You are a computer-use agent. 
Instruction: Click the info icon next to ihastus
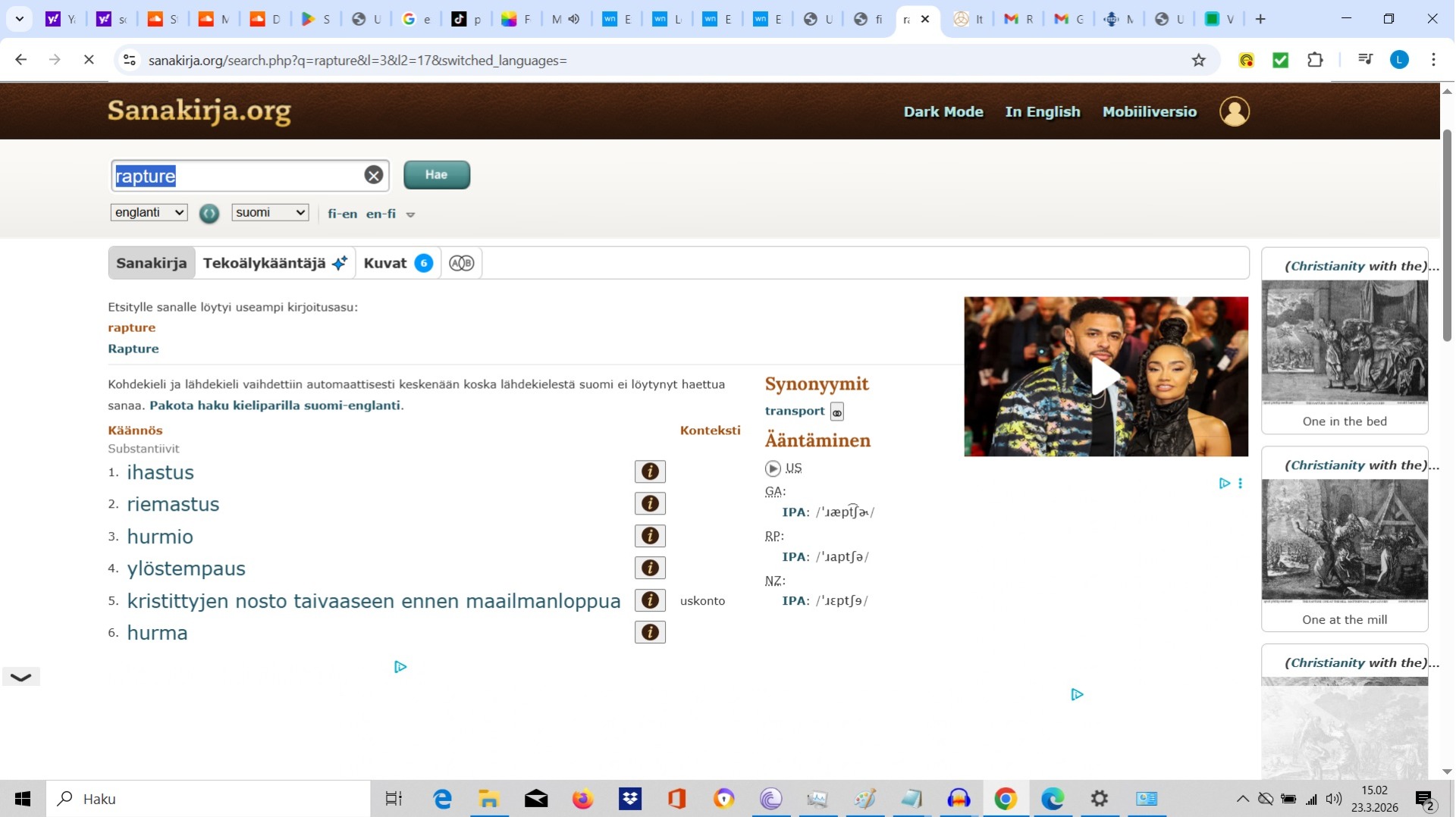click(x=650, y=471)
